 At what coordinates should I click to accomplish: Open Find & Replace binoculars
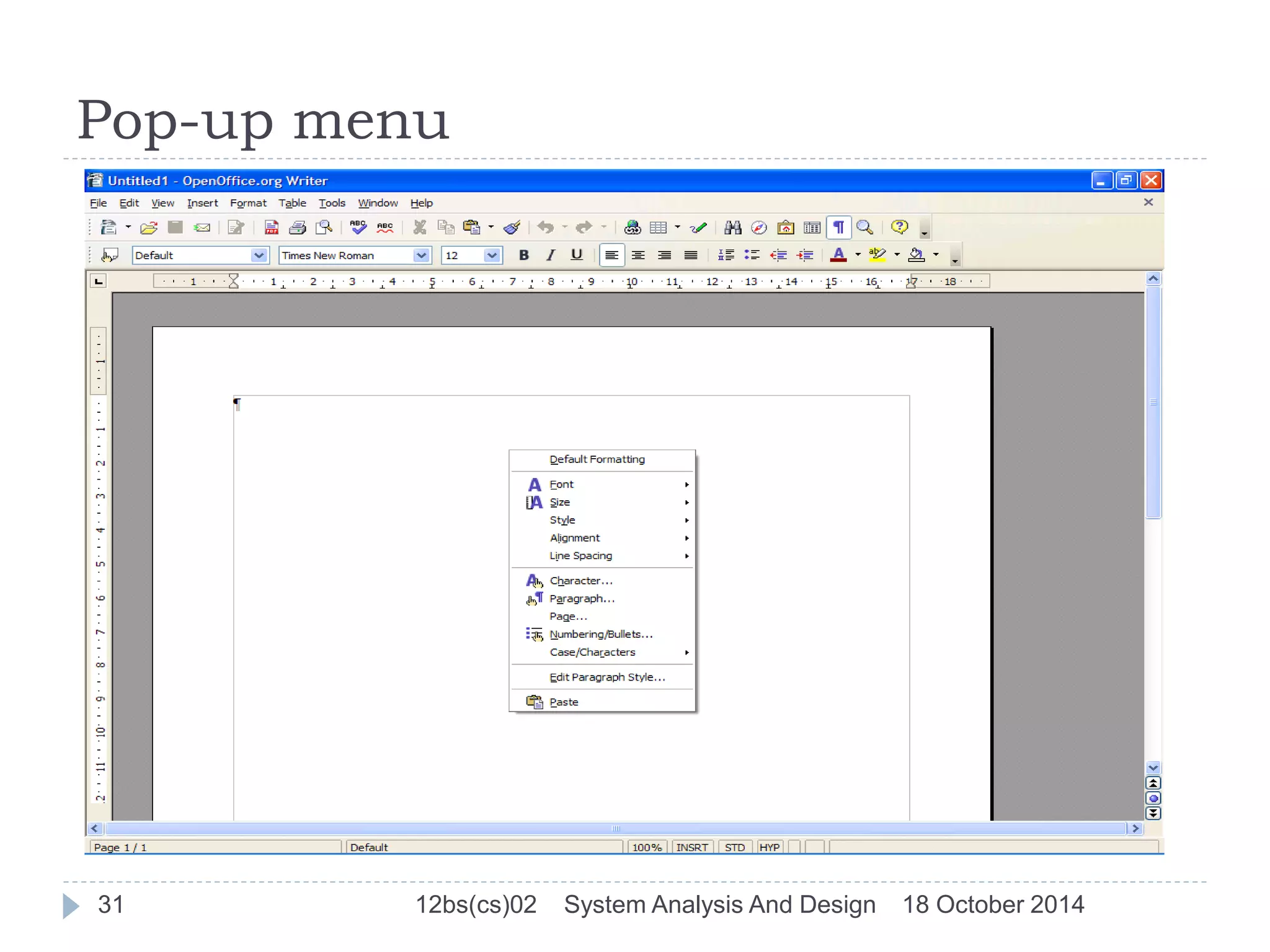(733, 227)
